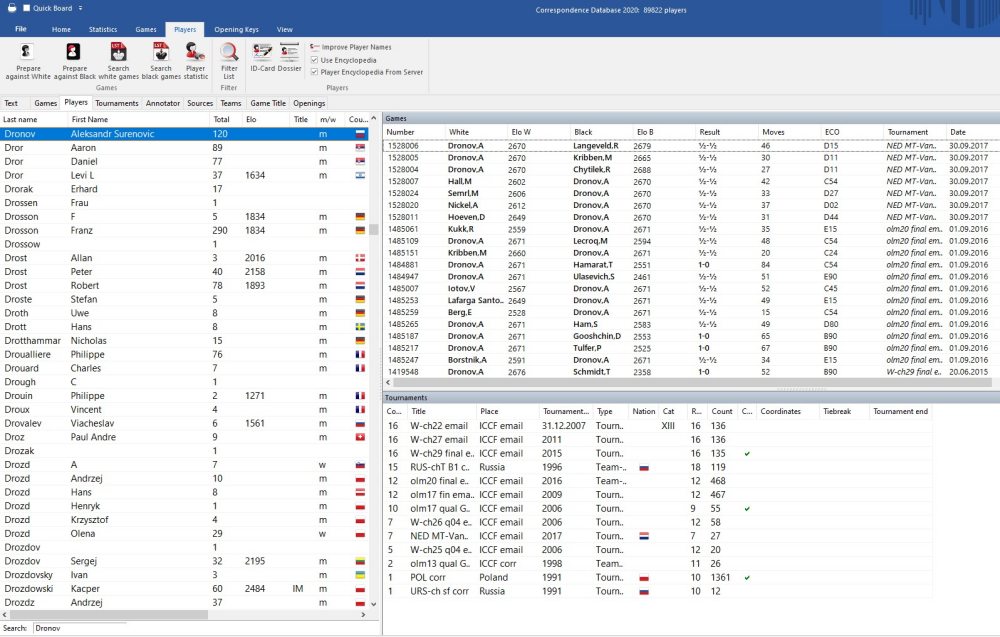Toggle Player Encyclopedia From Server checkbox
The height and width of the screenshot is (637, 1000).
(314, 72)
